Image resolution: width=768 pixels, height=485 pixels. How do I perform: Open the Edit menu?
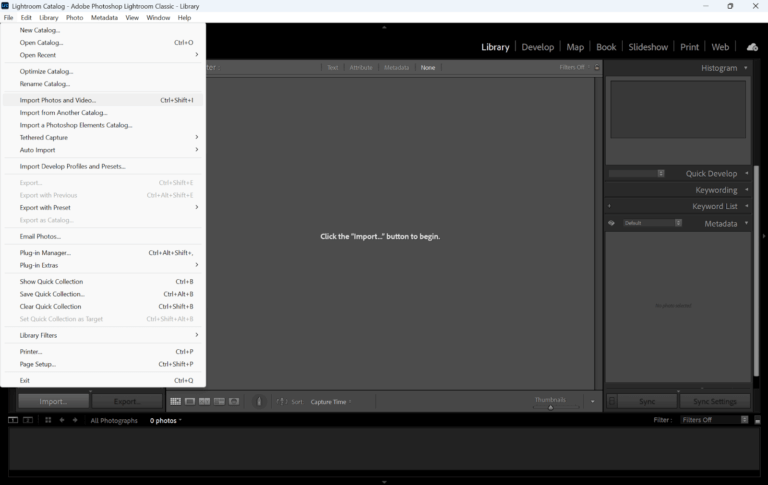26,17
